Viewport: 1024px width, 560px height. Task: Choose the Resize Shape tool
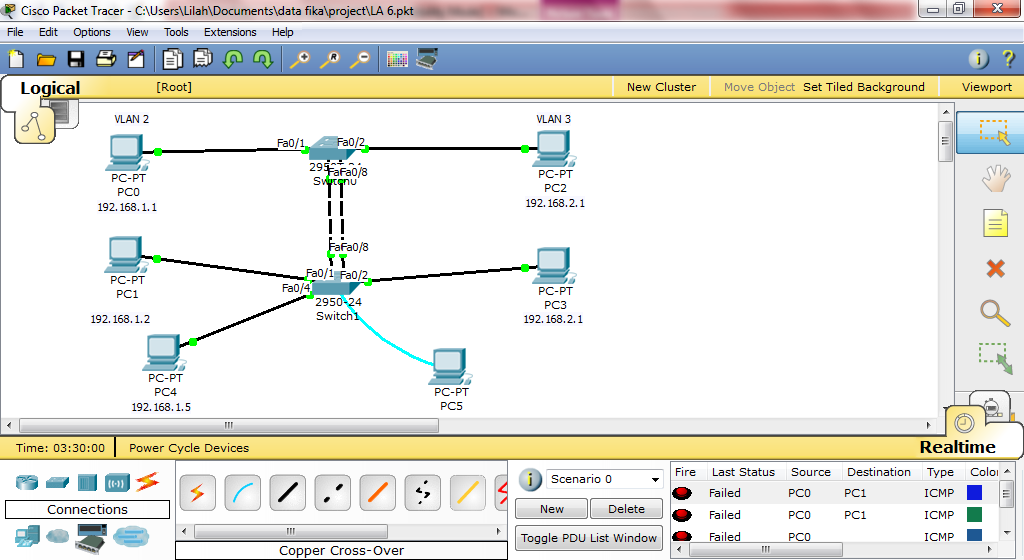[995, 358]
